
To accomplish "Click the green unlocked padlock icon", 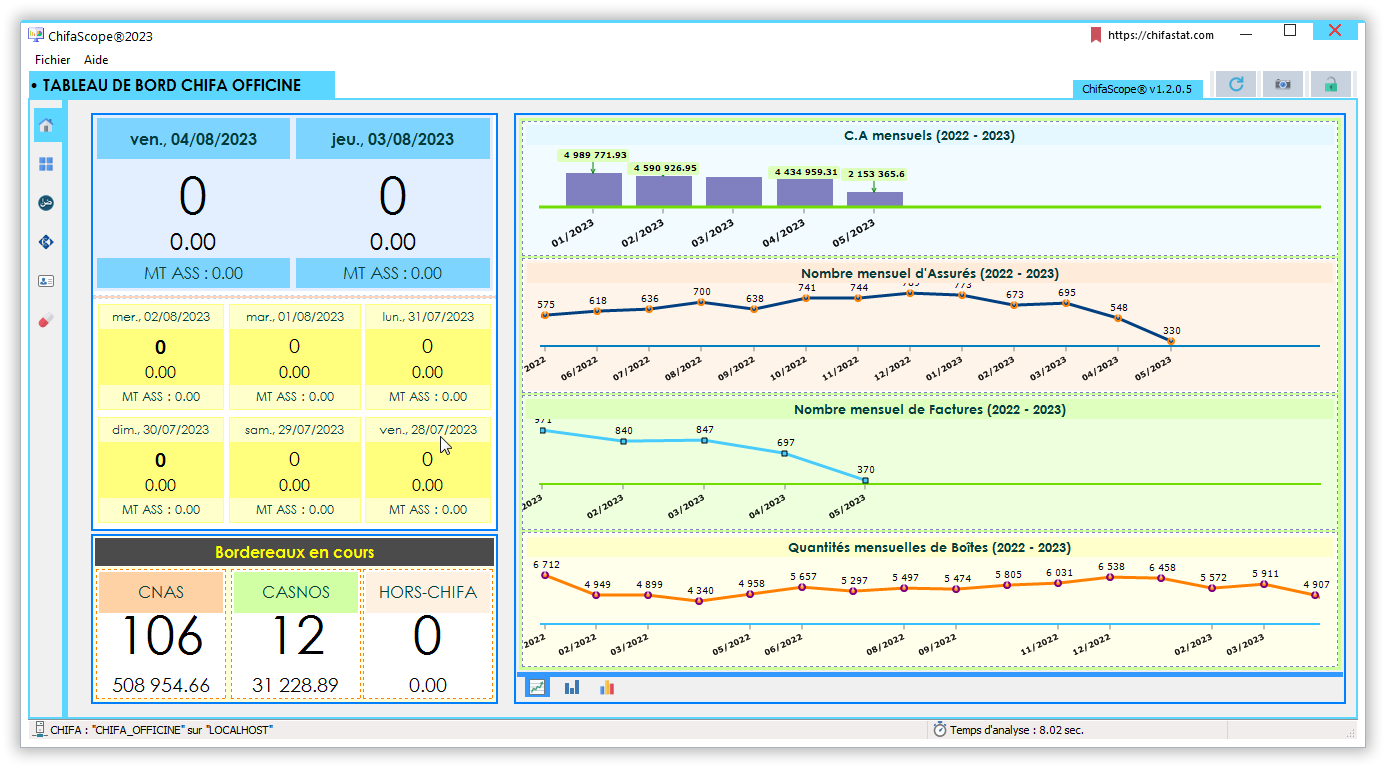I will [1331, 85].
